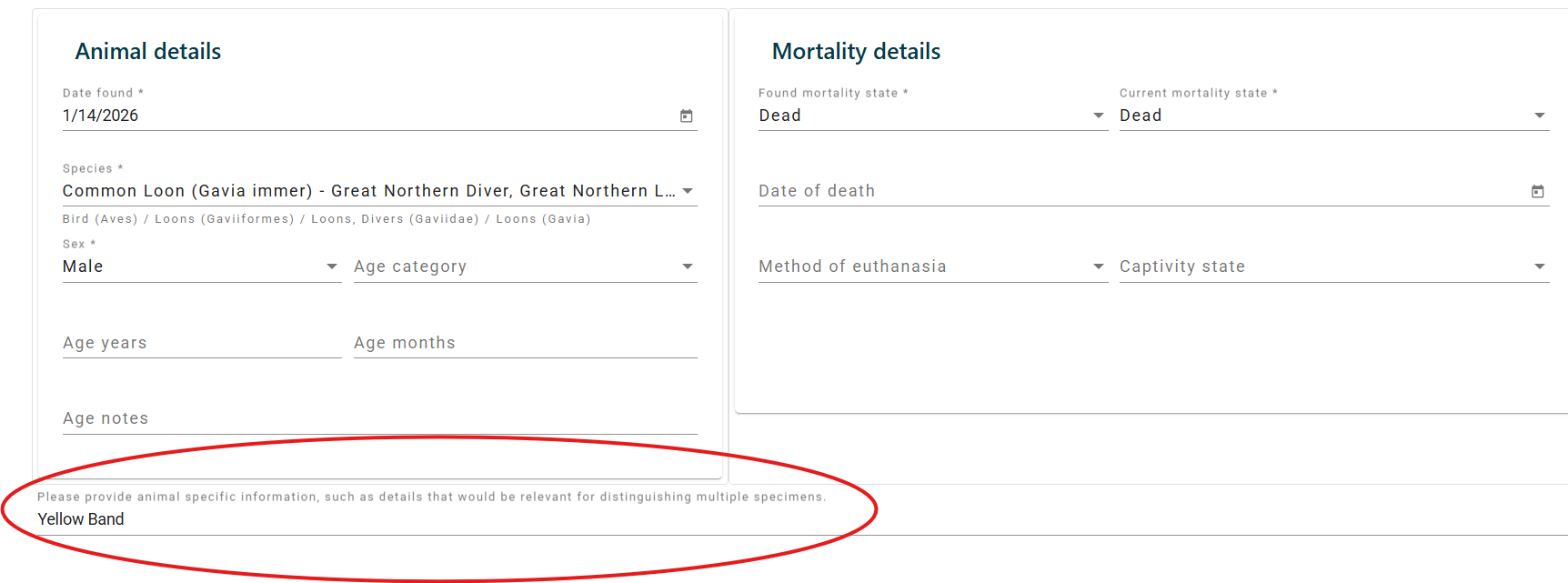This screenshot has width=1568, height=583.
Task: Click the Captivity state dropdown arrow
Action: pyautogui.click(x=1540, y=266)
